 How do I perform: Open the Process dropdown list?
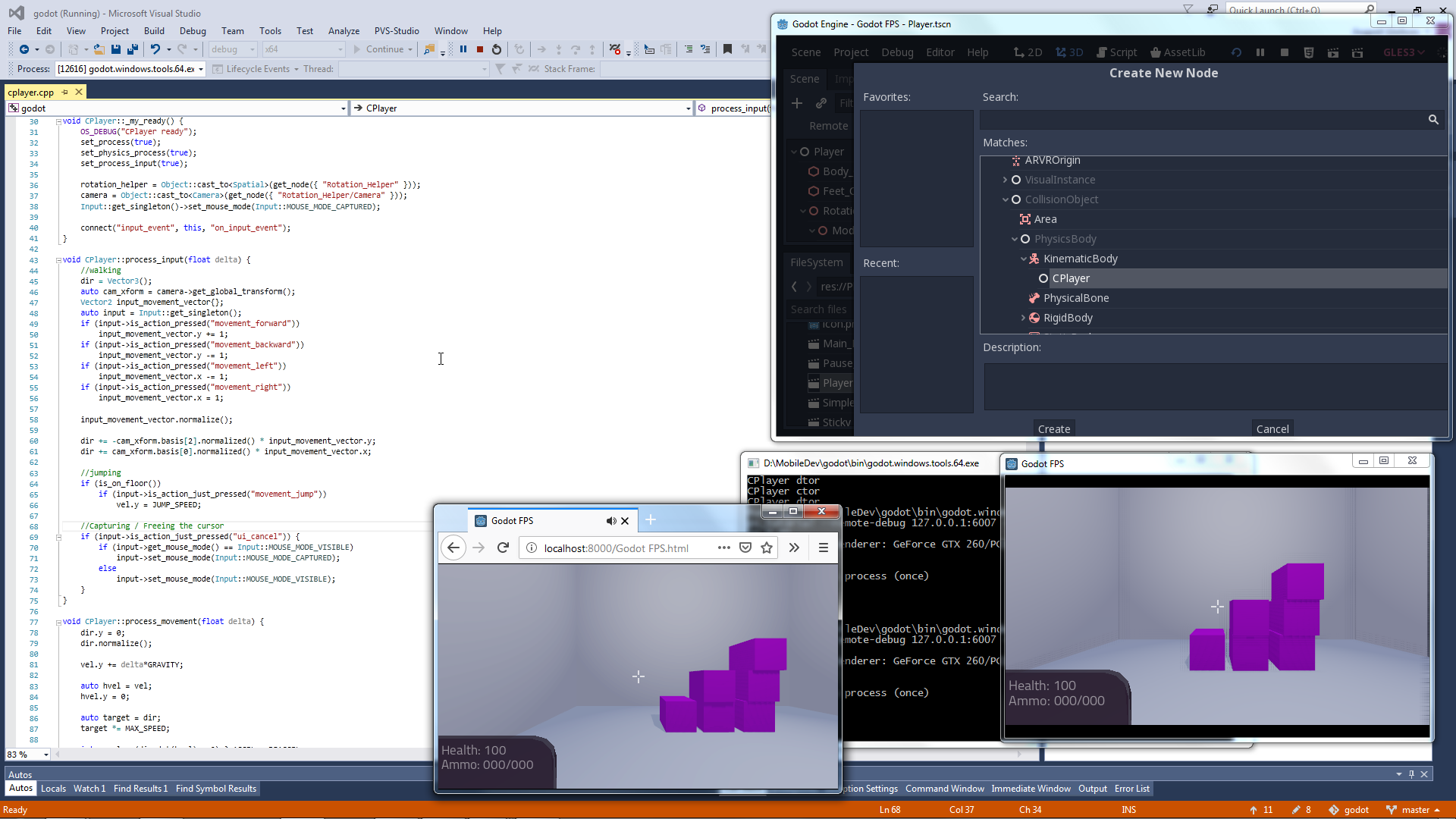[x=201, y=69]
